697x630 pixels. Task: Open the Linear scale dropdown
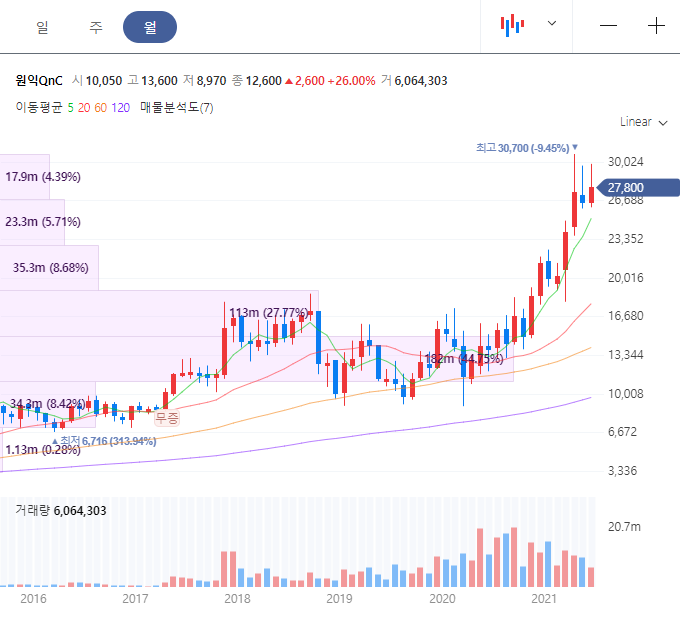pyautogui.click(x=643, y=122)
